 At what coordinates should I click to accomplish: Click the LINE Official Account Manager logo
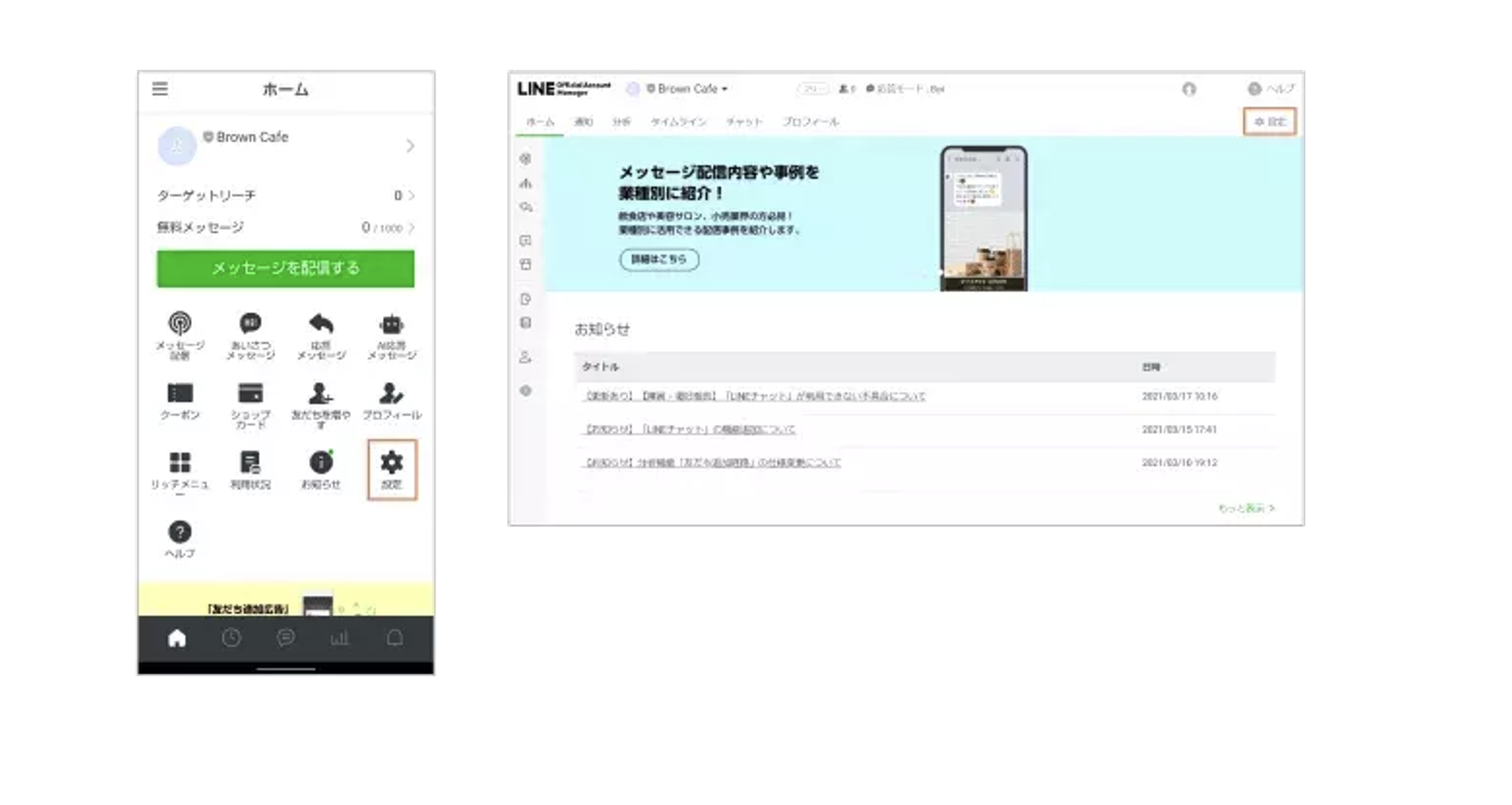click(x=564, y=88)
